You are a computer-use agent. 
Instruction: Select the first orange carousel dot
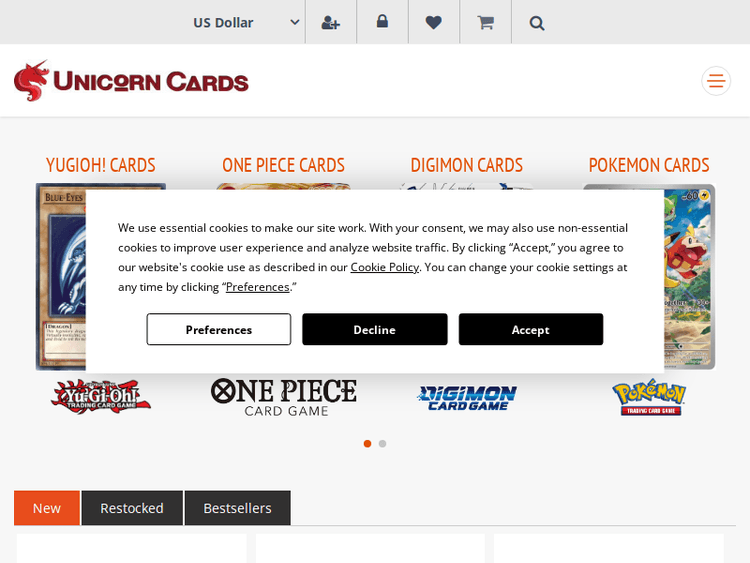367,443
